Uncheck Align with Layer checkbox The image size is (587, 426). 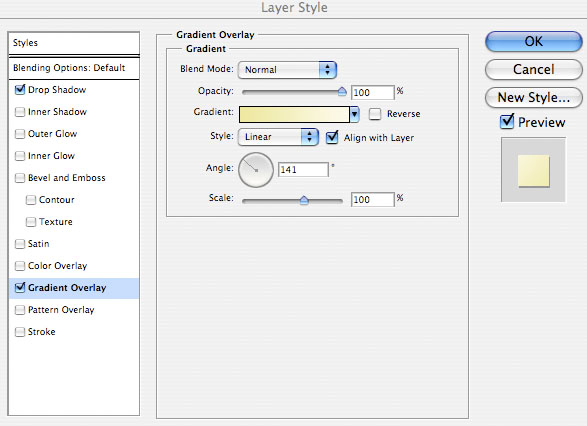click(x=332, y=137)
